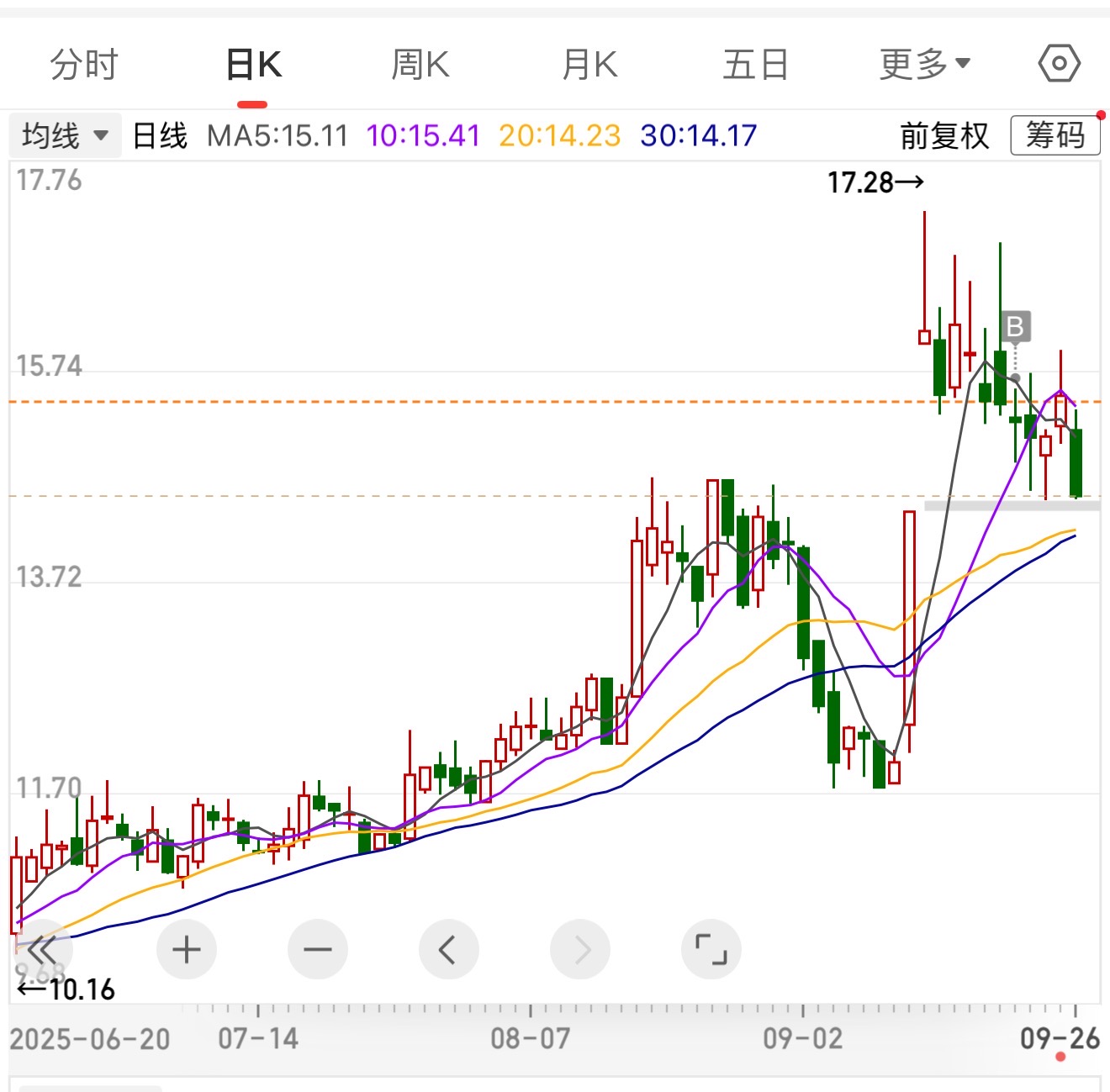Open the 五日 five-day tab
The height and width of the screenshot is (1092, 1110).
click(x=755, y=64)
